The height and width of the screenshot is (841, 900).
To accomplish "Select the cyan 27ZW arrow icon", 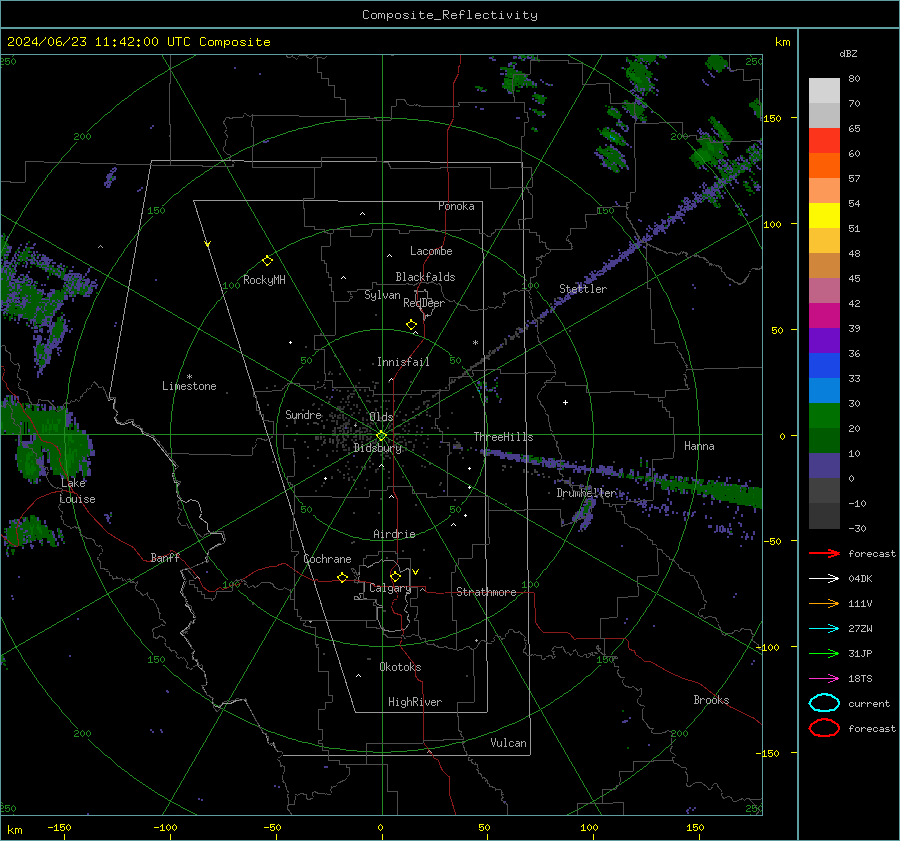I will (x=824, y=629).
